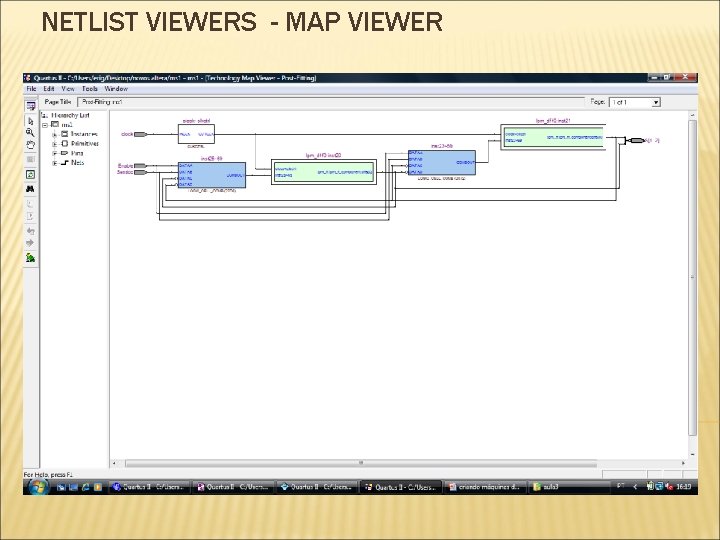Select Primitives in the hierarchy tree

point(84,144)
